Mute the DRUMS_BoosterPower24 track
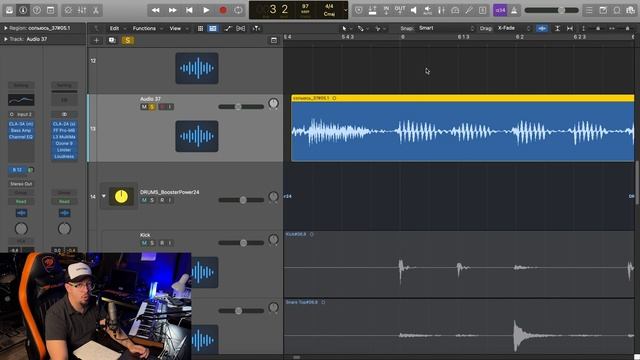The height and width of the screenshot is (360, 640). pos(144,200)
